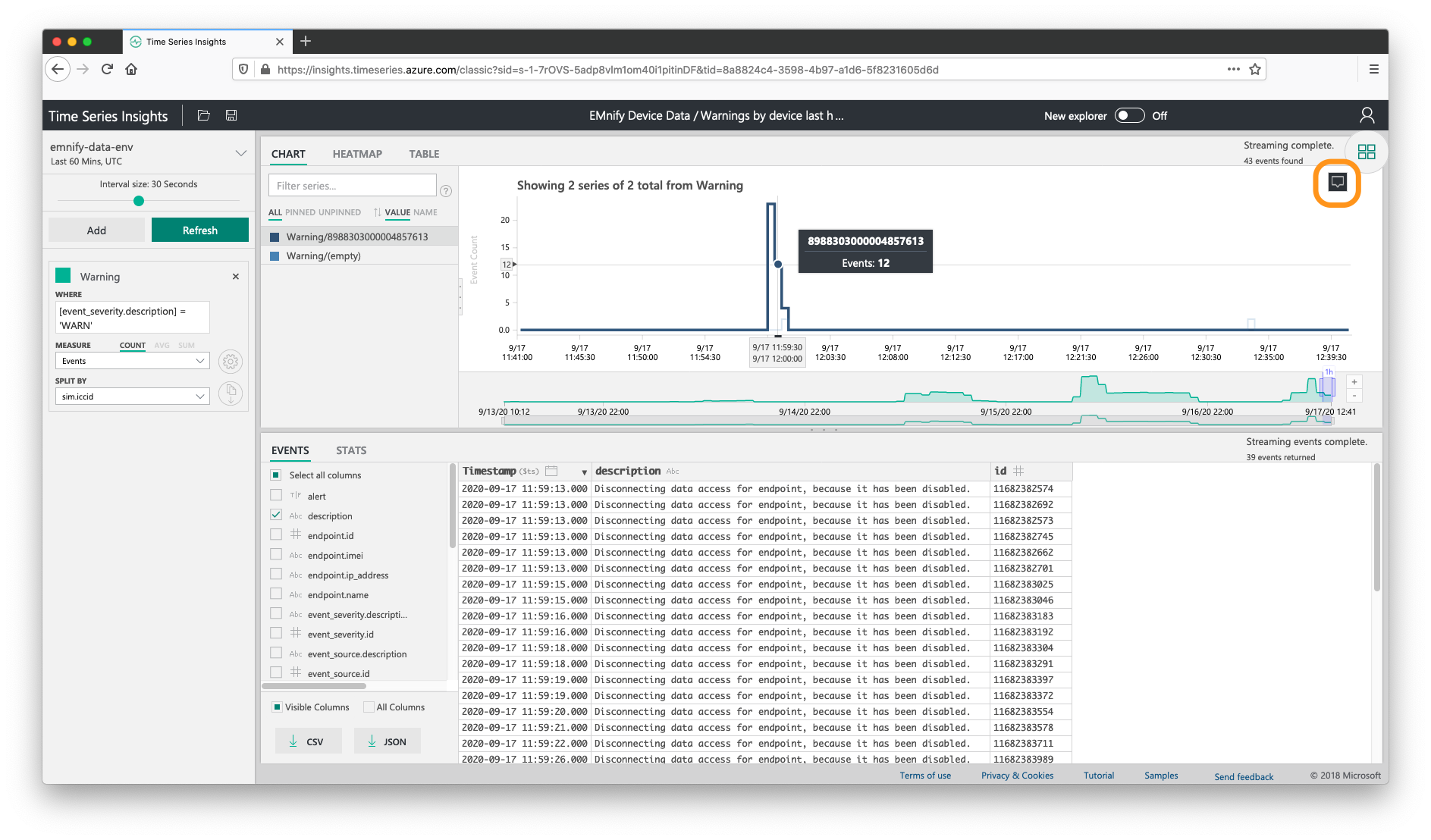The height and width of the screenshot is (840, 1431).
Task: Uncheck the description column checkbox
Action: (x=276, y=515)
